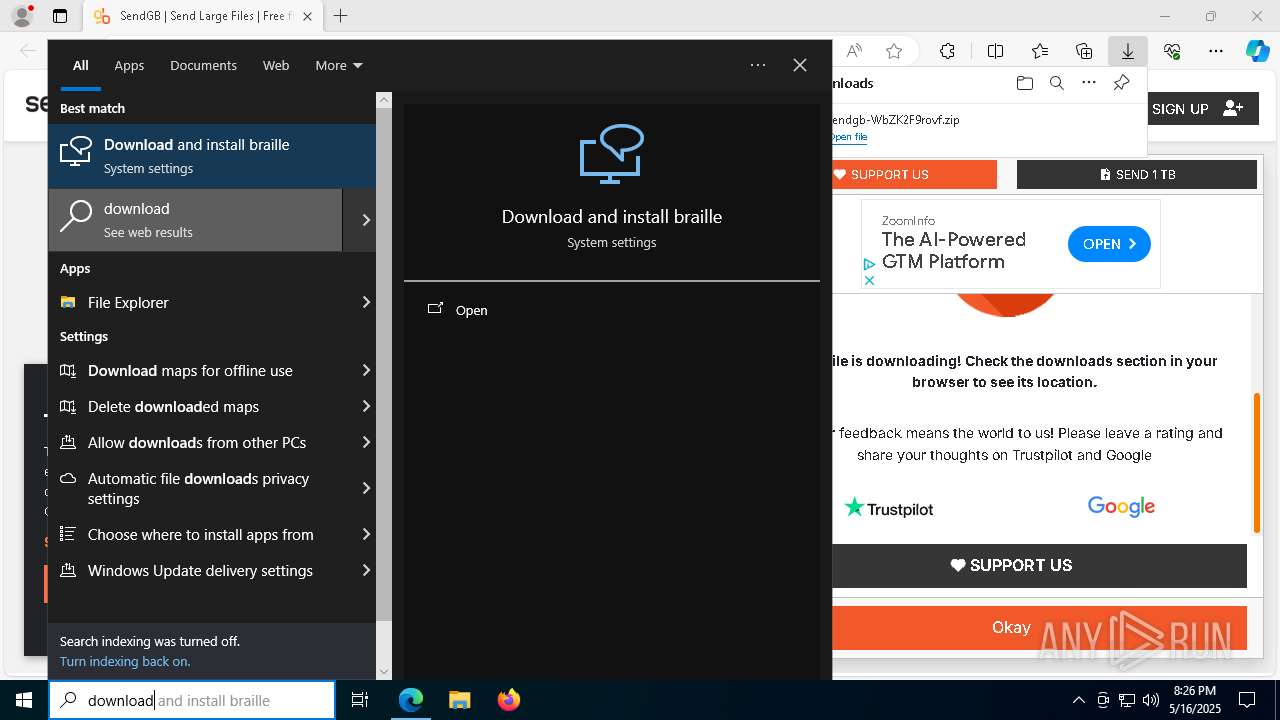Toggle Edge split screen icon

pos(995,51)
